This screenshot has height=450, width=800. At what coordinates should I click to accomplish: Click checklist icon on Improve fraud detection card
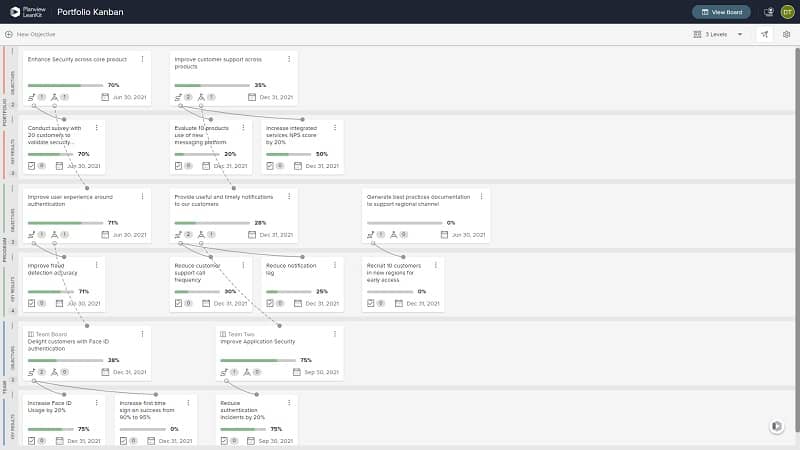coord(32,303)
